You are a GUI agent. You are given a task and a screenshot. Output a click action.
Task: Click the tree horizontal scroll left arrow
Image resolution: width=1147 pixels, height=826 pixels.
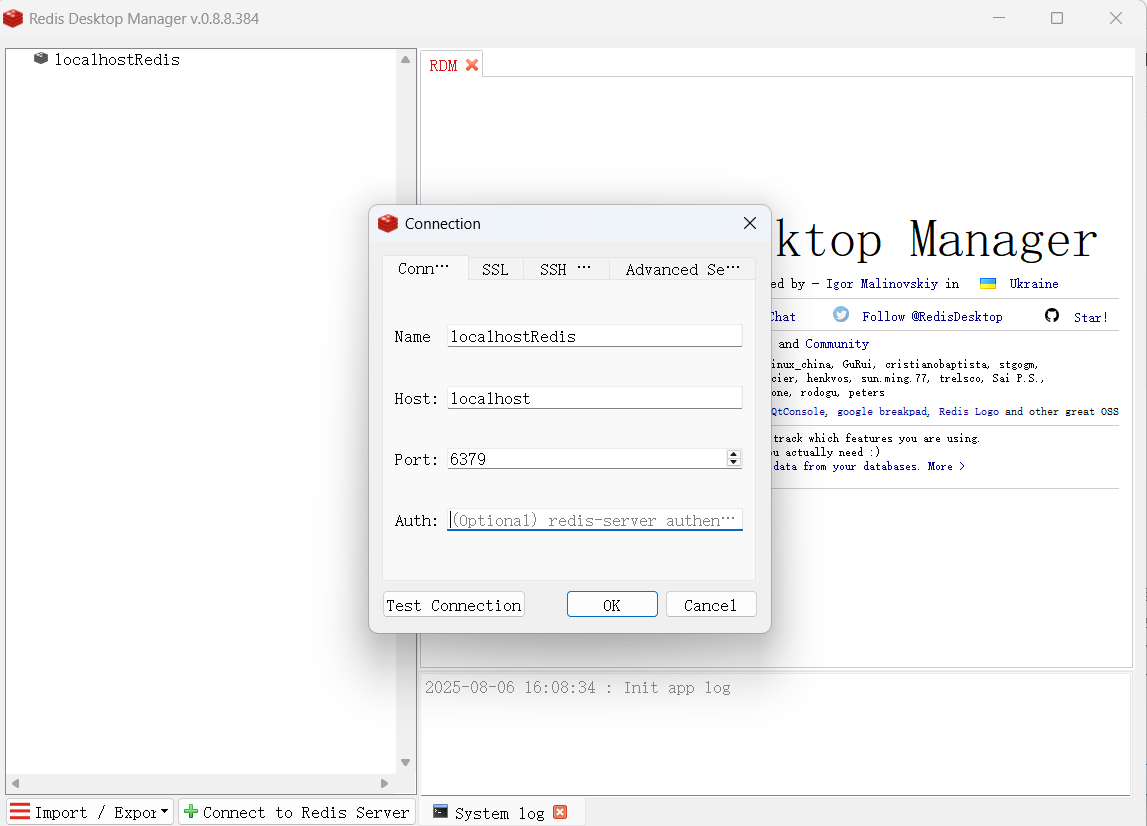[x=15, y=783]
